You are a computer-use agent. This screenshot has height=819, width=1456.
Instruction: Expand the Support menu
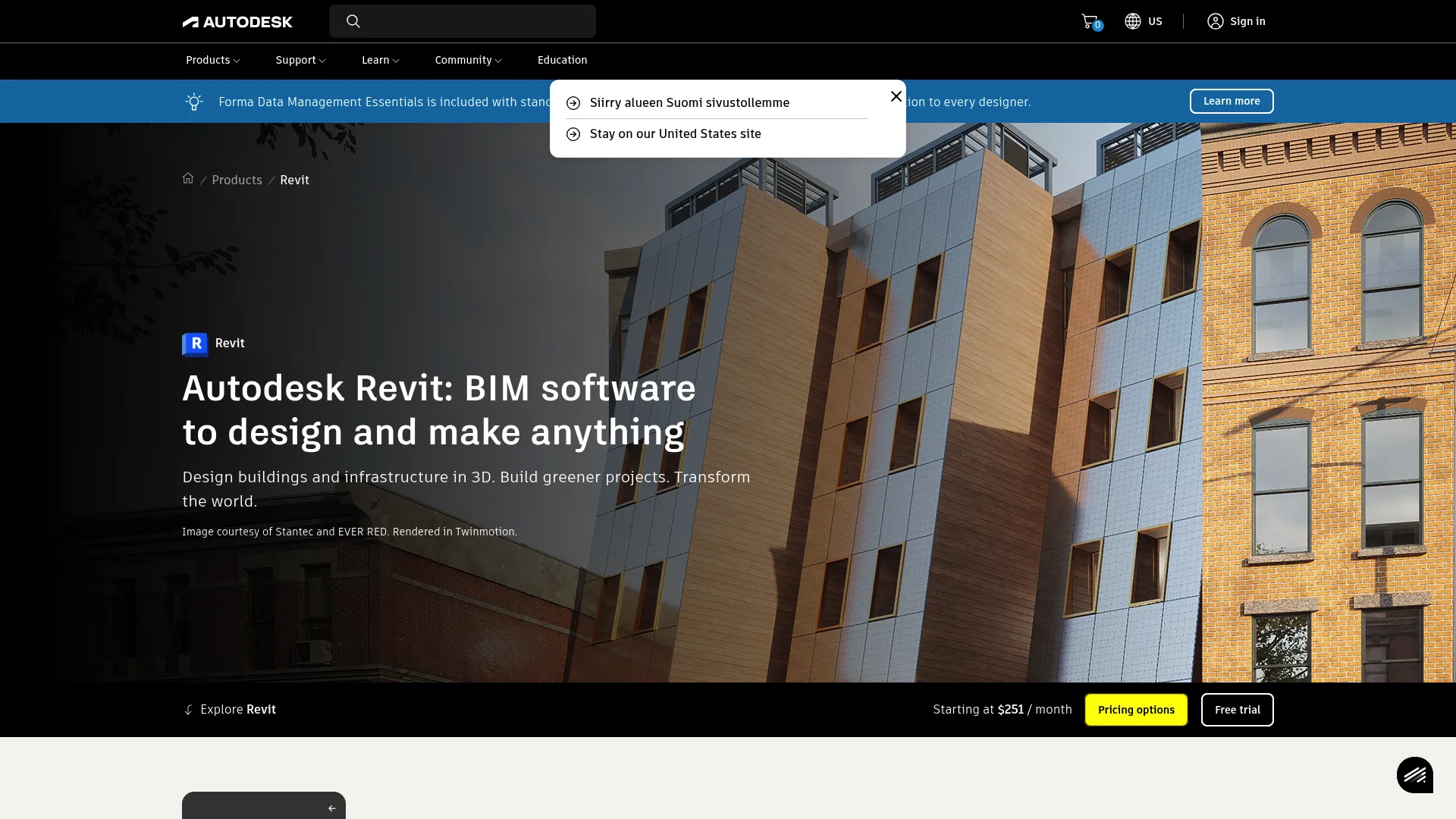pos(300,61)
